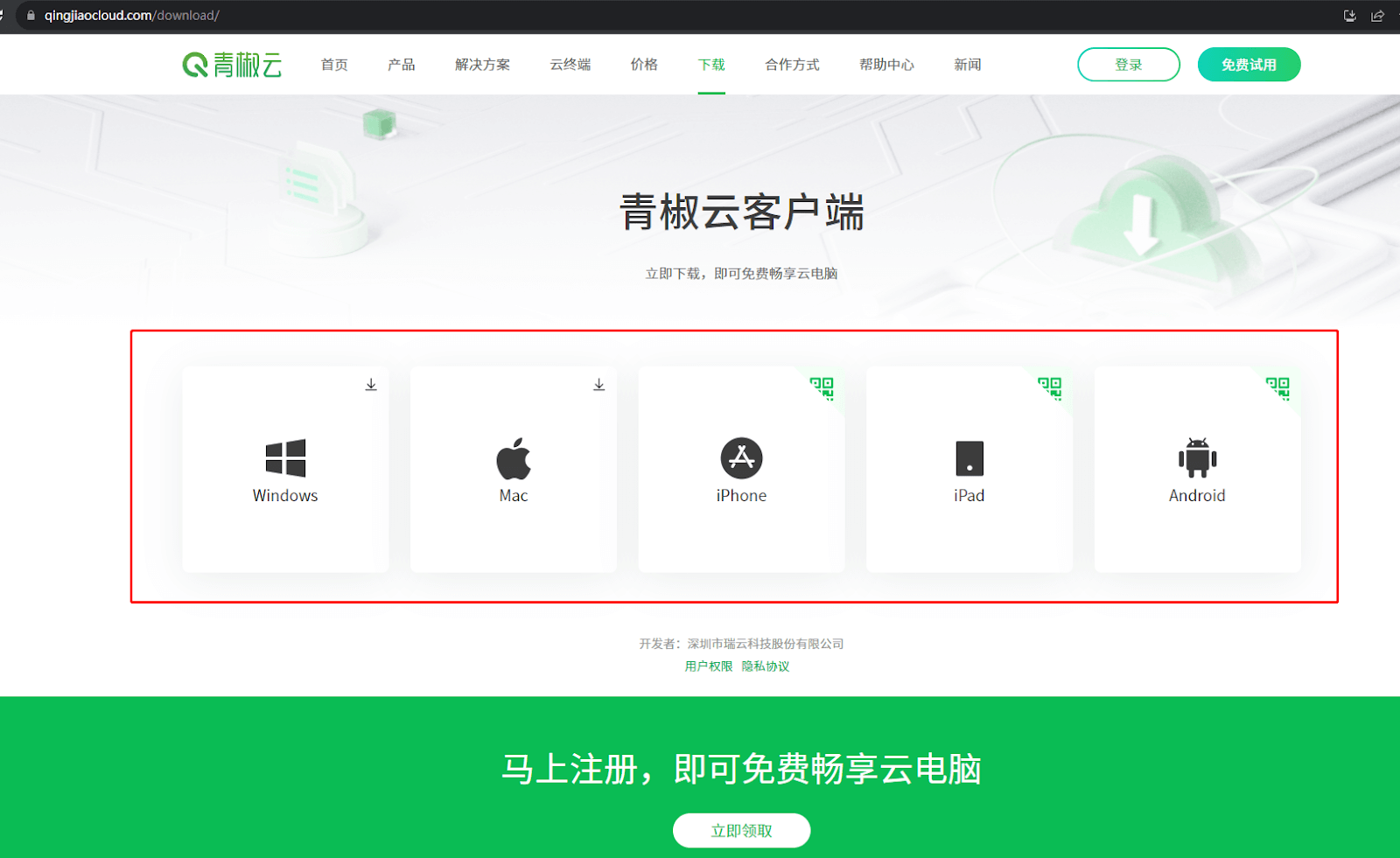Image resolution: width=1400 pixels, height=858 pixels.
Task: Click the 马上注册，即可免费畅享云电脑 banner text
Action: 741,770
